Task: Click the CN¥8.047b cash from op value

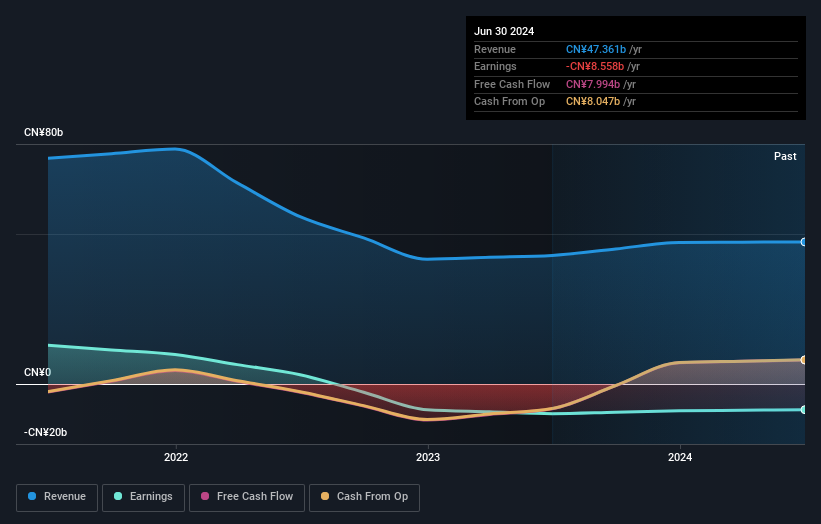Action: pos(593,102)
